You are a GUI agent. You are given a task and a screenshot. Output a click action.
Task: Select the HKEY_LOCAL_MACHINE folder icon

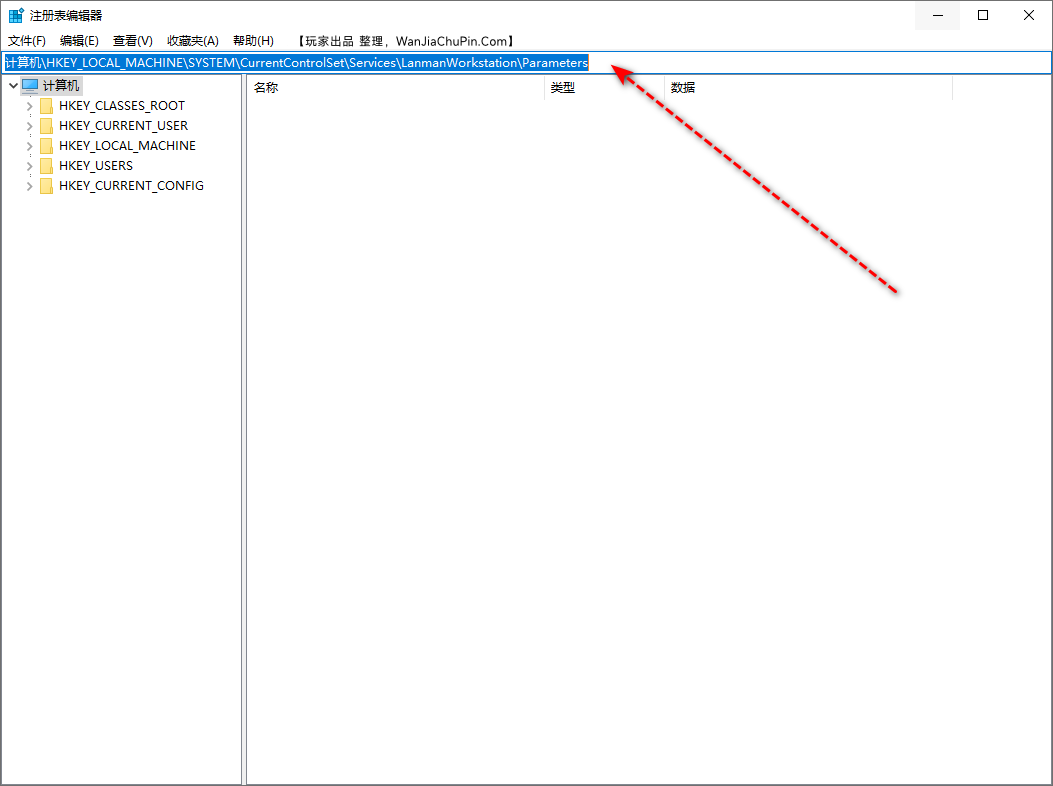point(46,145)
